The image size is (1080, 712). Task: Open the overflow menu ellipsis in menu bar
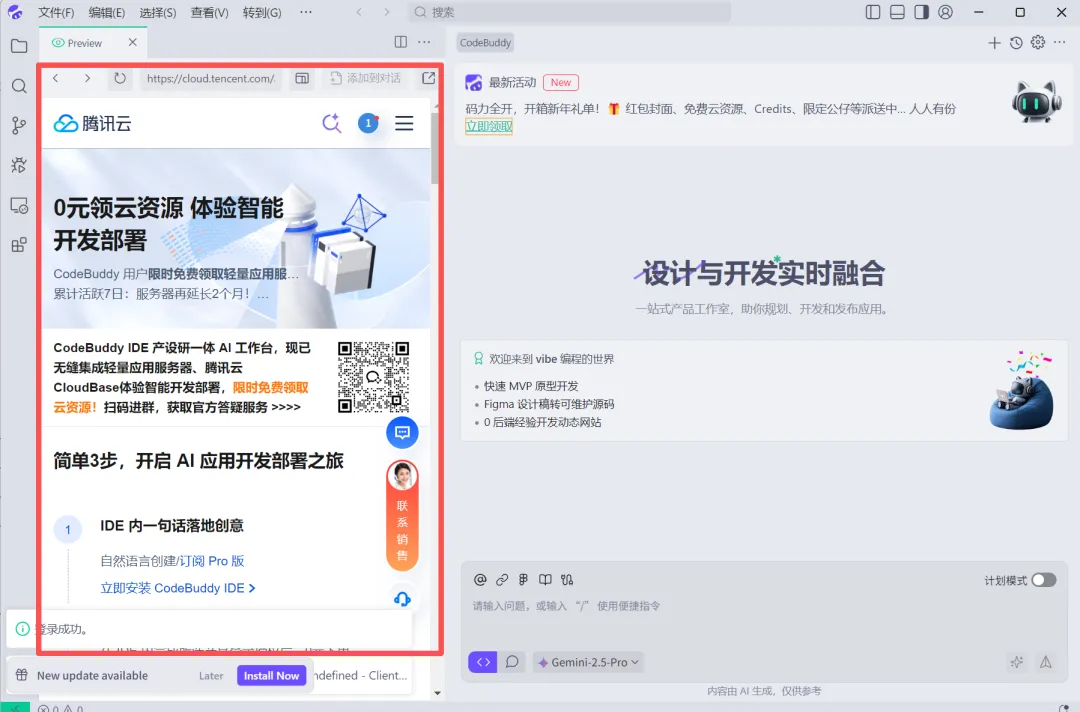[306, 12]
